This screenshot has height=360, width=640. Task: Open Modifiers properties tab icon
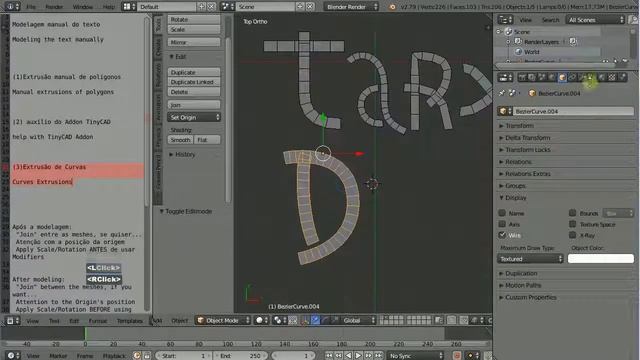pyautogui.click(x=582, y=77)
